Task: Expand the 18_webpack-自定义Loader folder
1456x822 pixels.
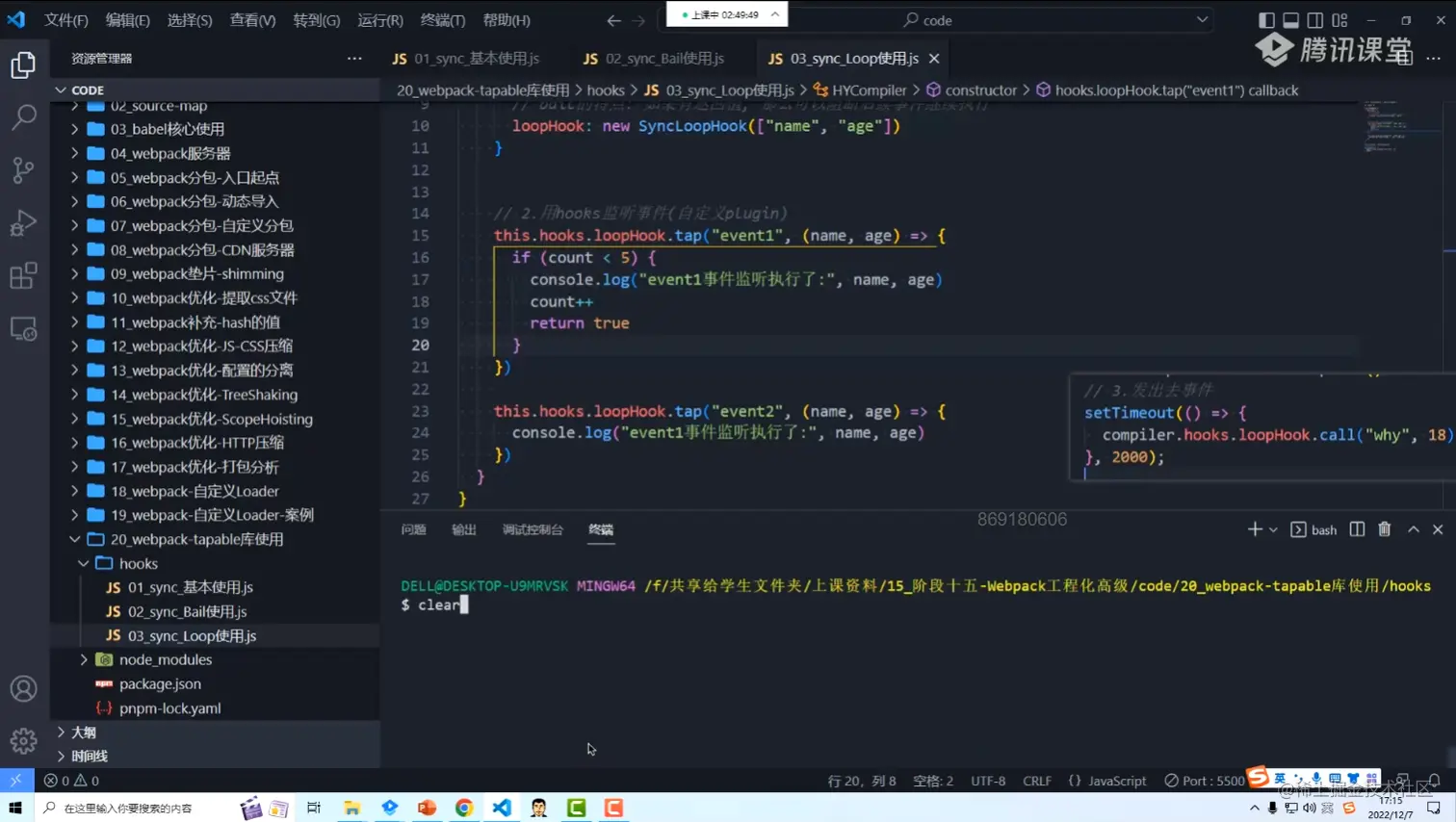Action: click(x=217, y=491)
